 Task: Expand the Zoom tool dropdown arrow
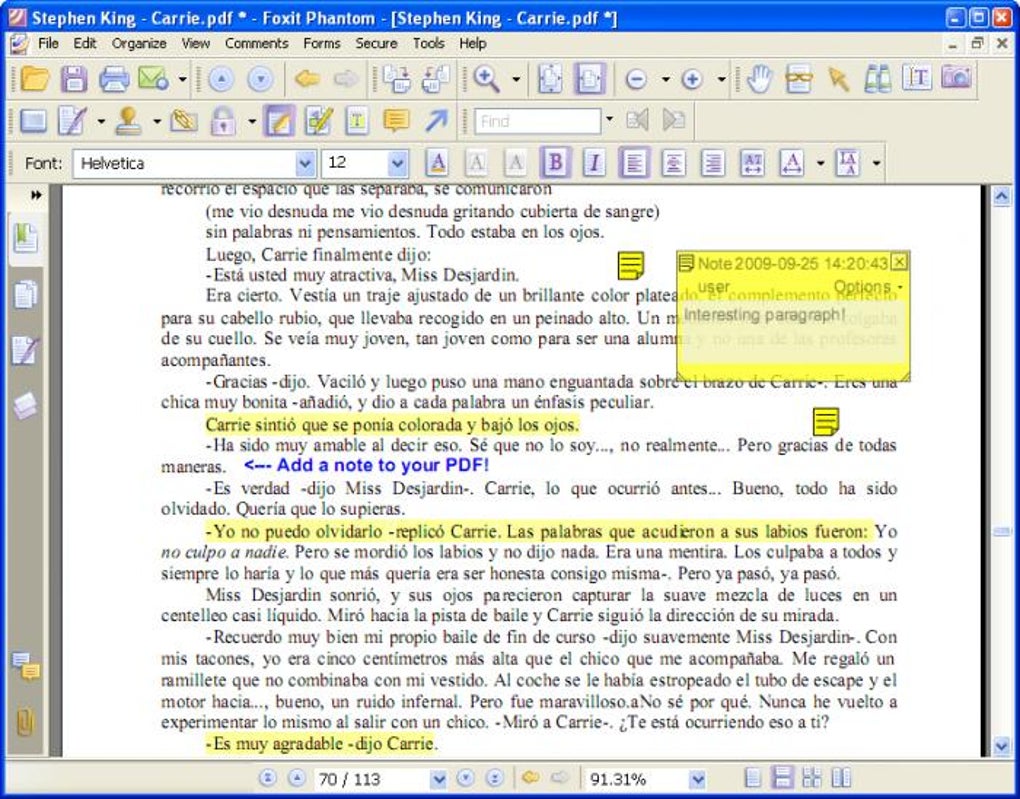(516, 79)
